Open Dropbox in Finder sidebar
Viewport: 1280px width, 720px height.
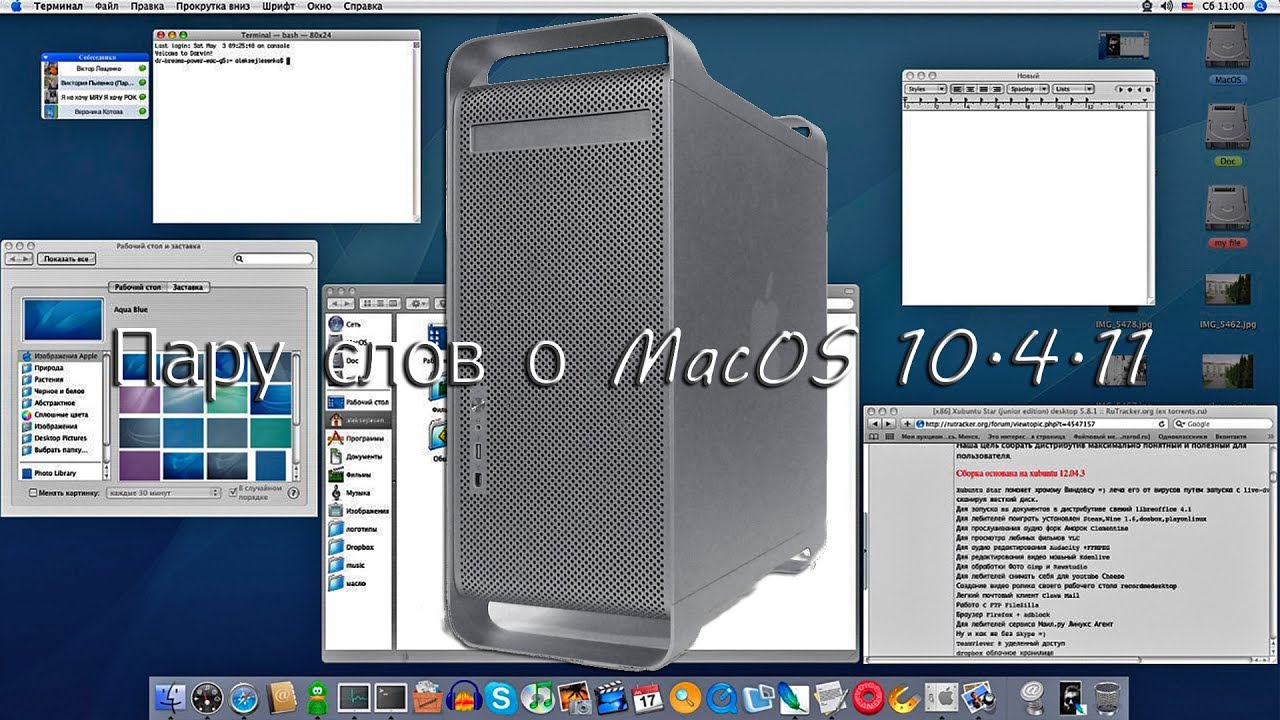(358, 547)
